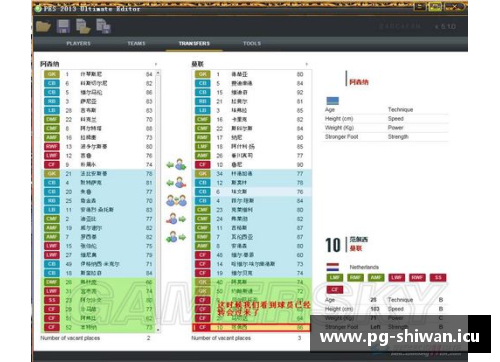Save with the floppy disk toolbar icon

pyautogui.click(x=63, y=26)
